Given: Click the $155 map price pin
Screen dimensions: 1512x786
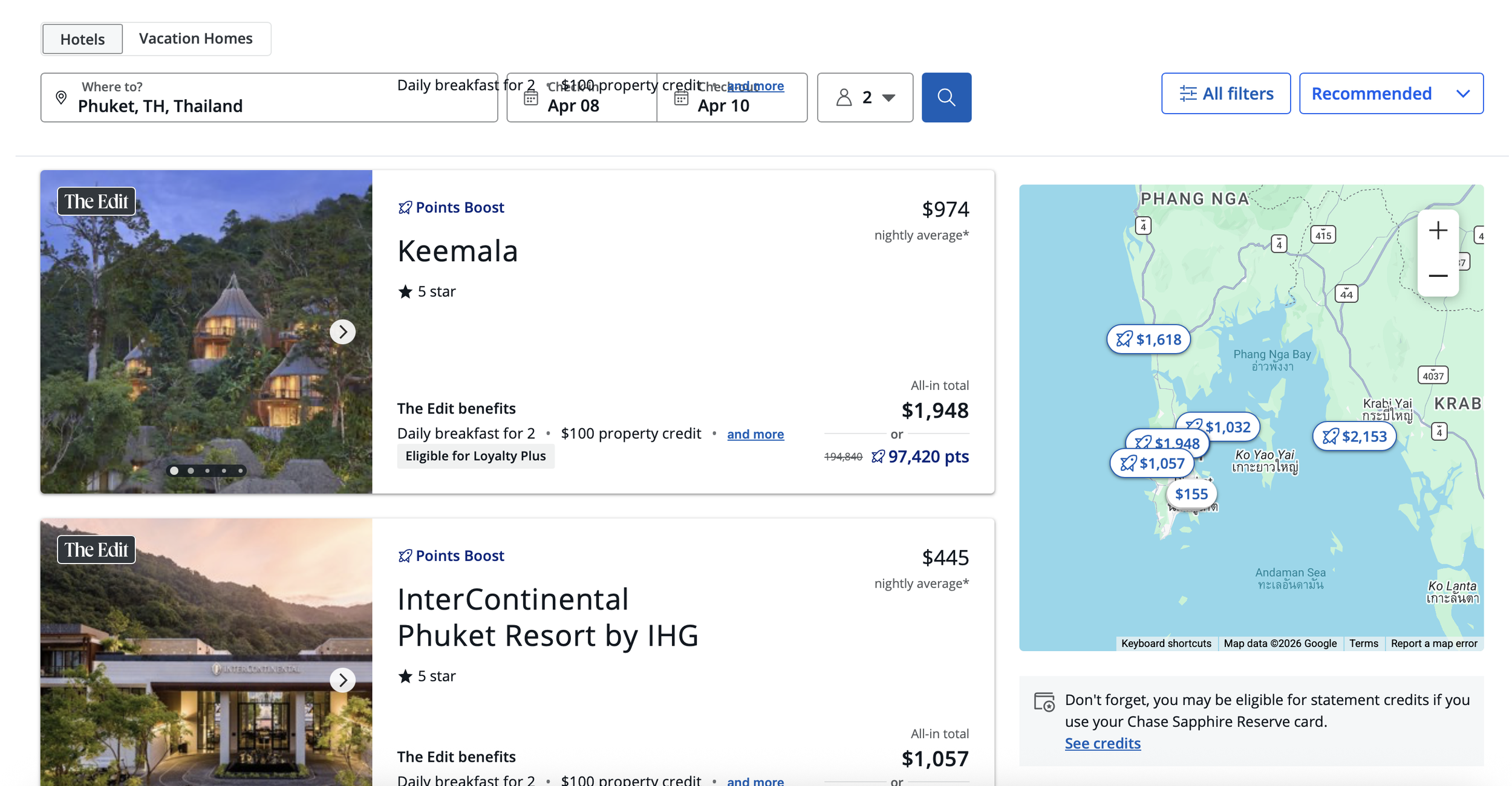Looking at the screenshot, I should (x=1191, y=494).
